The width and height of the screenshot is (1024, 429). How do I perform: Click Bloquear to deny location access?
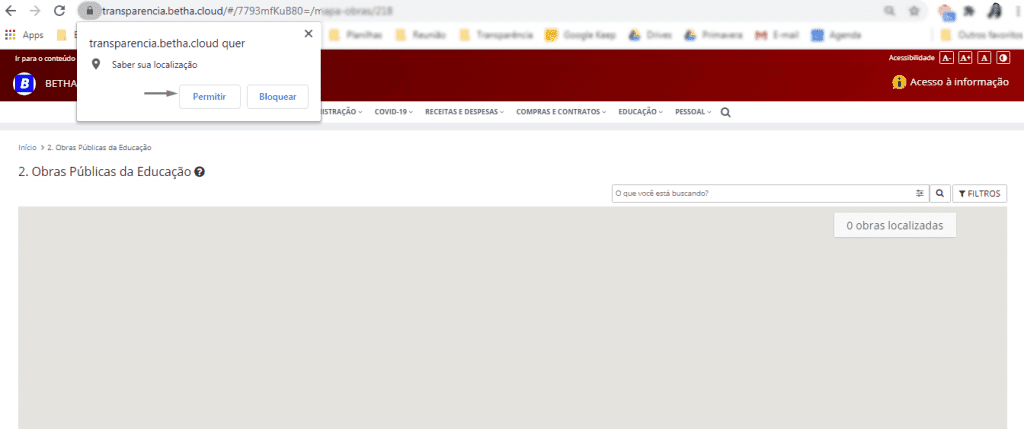tap(277, 96)
